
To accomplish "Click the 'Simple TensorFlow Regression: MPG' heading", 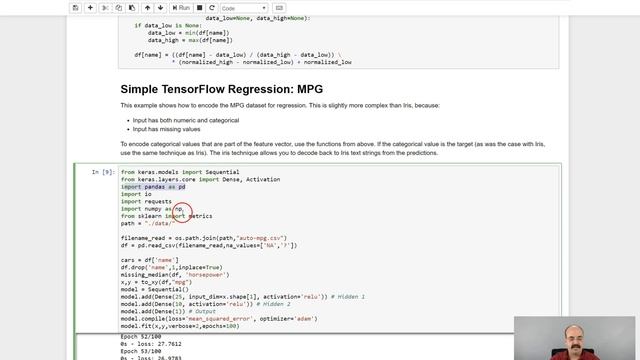I will tap(222, 89).
